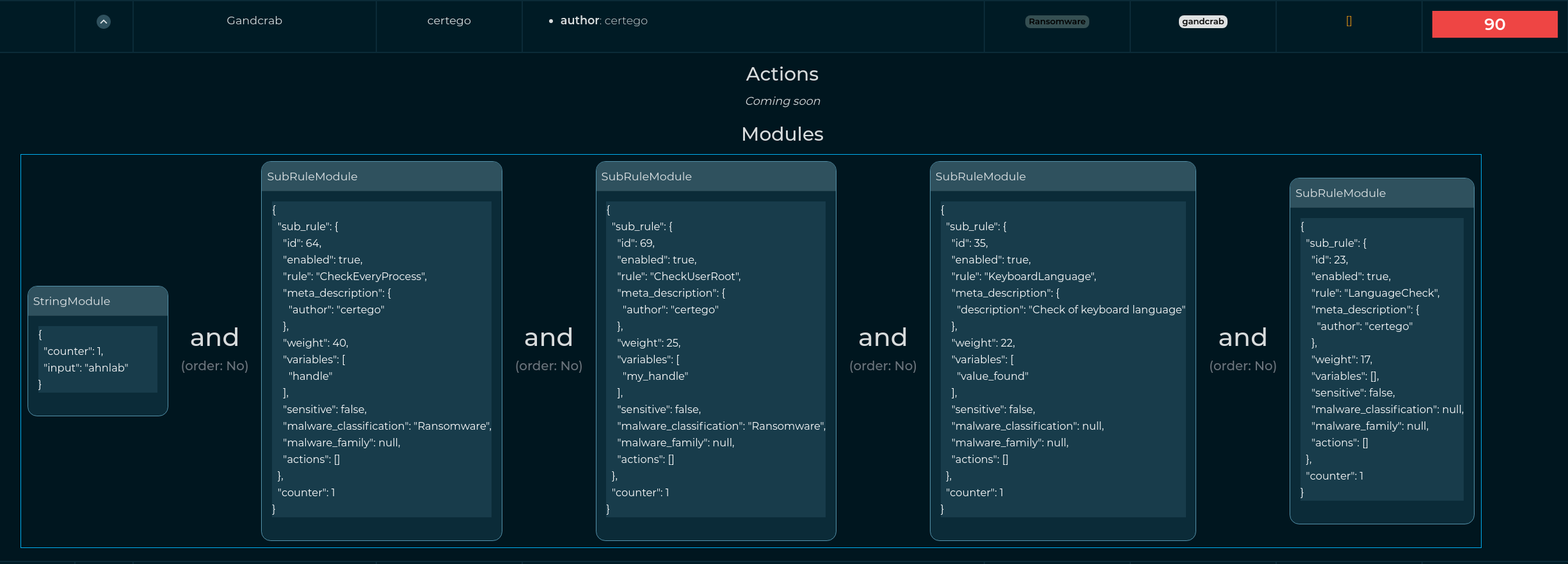Click 'and' between StringModule and rule 64
The width and height of the screenshot is (1568, 564).
click(x=214, y=338)
